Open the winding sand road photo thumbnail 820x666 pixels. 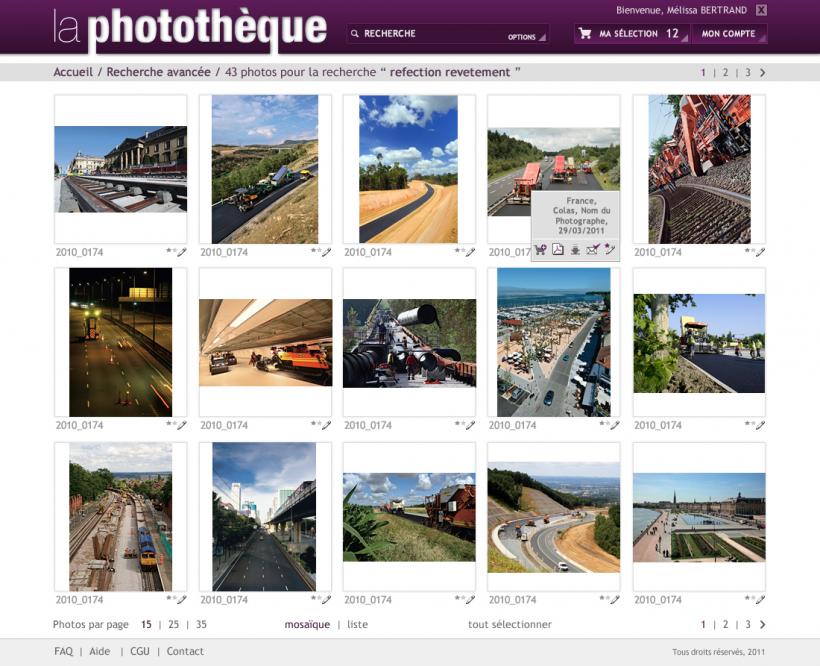click(408, 169)
